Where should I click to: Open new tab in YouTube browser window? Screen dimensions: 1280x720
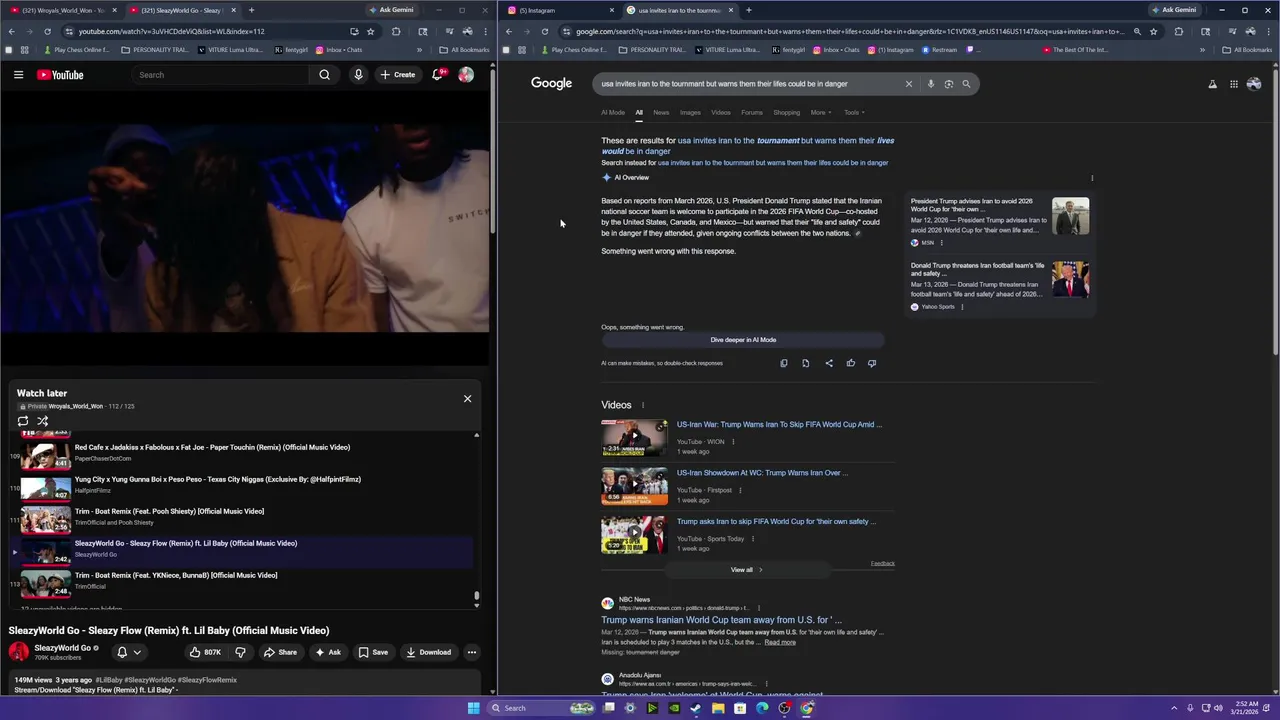(x=251, y=10)
